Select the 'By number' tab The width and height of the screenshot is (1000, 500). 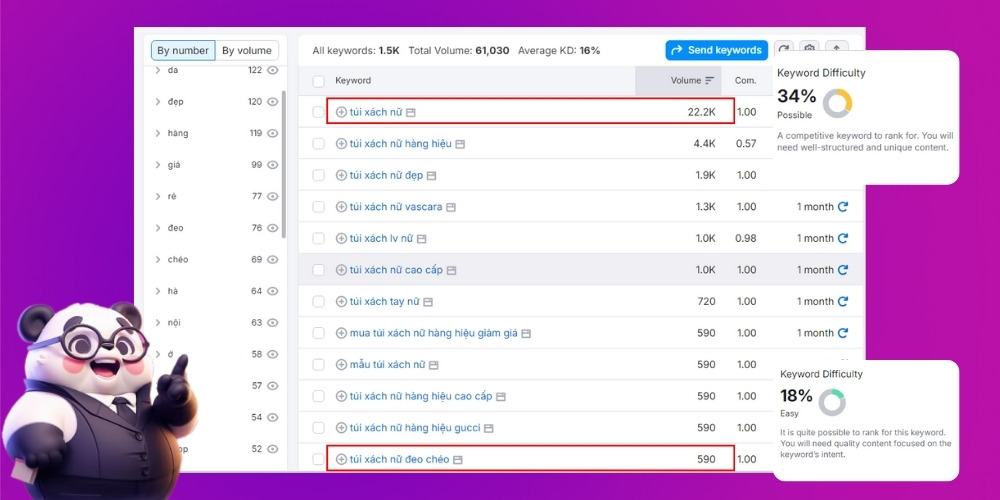click(183, 50)
